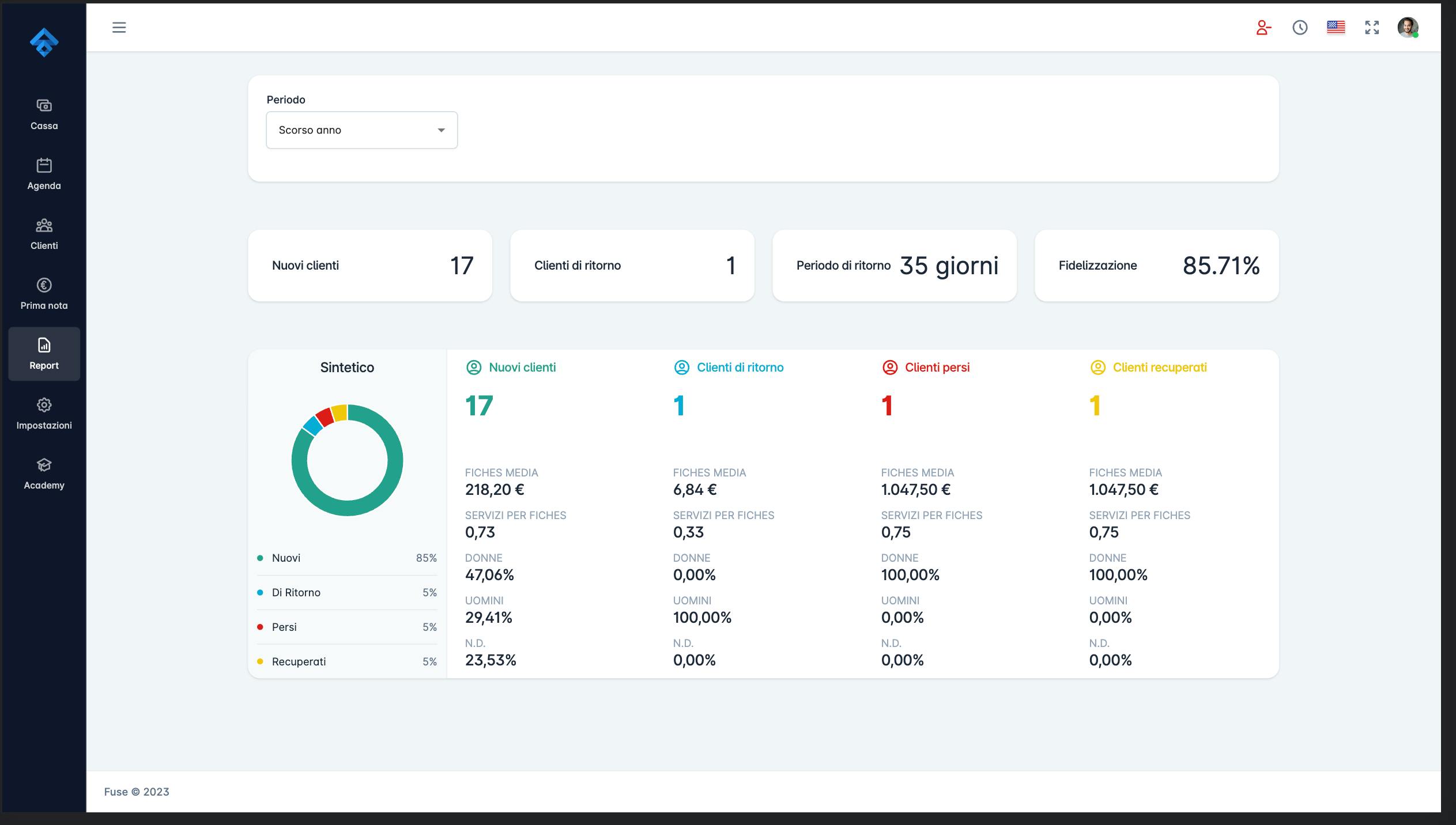Click the large green 17 count
Screen dimensions: 1456x825
click(479, 406)
